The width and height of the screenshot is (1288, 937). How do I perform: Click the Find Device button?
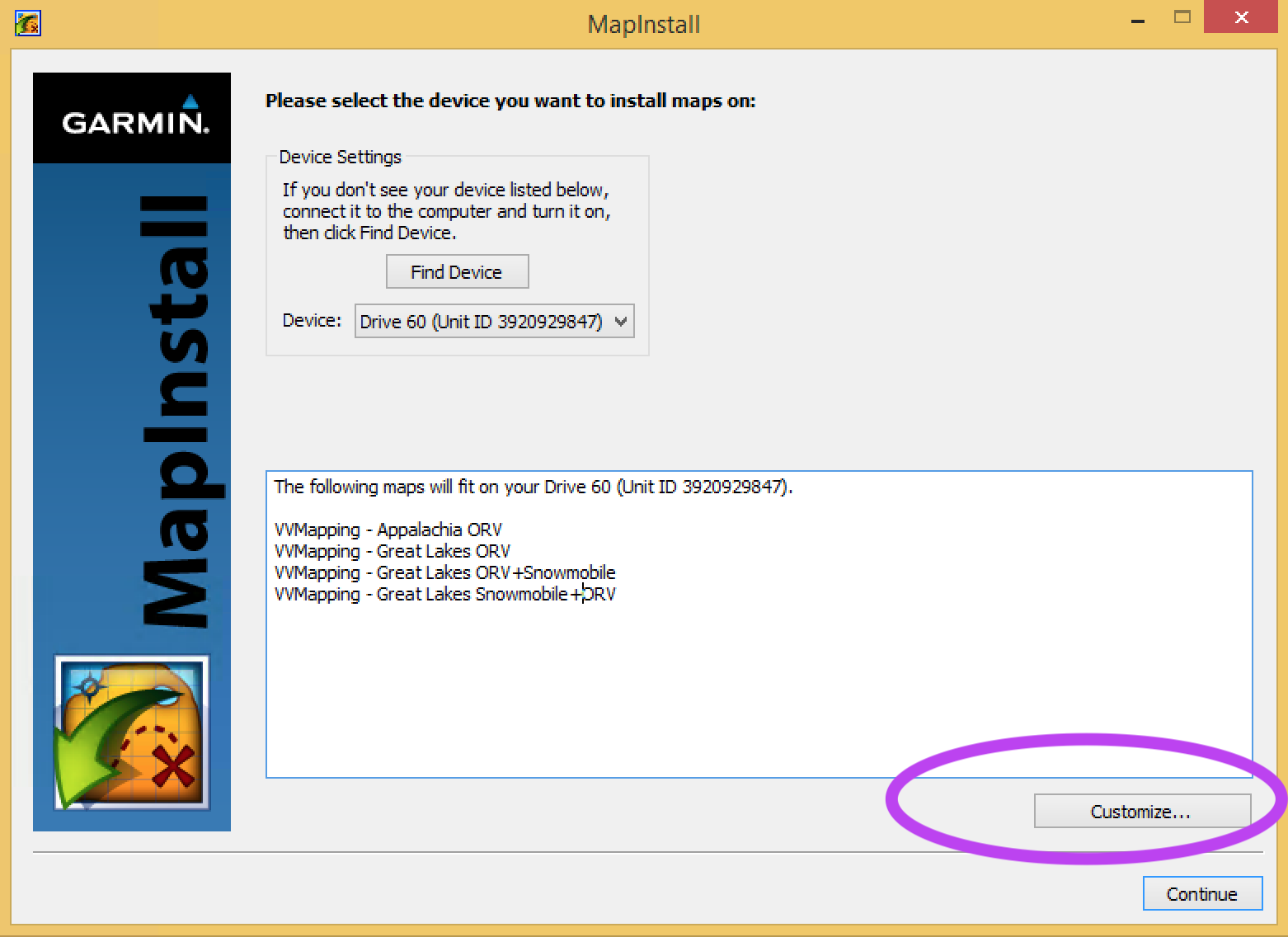(457, 272)
